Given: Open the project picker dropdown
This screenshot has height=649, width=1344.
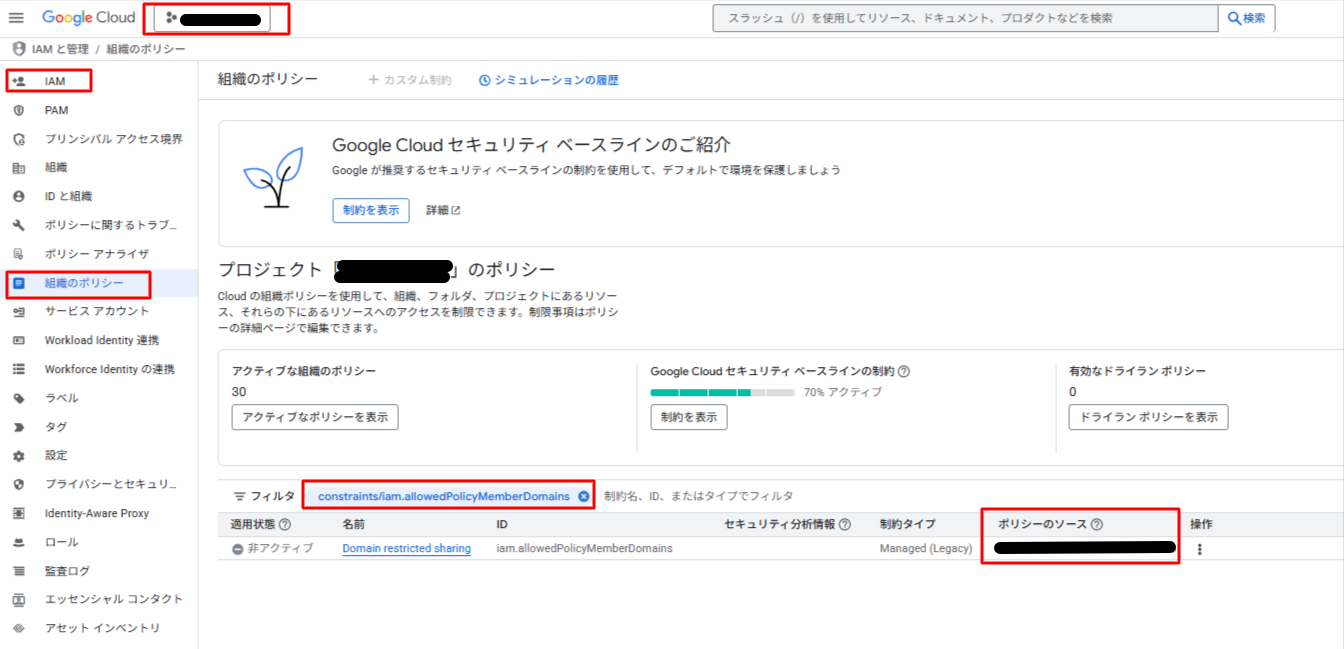Looking at the screenshot, I should point(212,18).
